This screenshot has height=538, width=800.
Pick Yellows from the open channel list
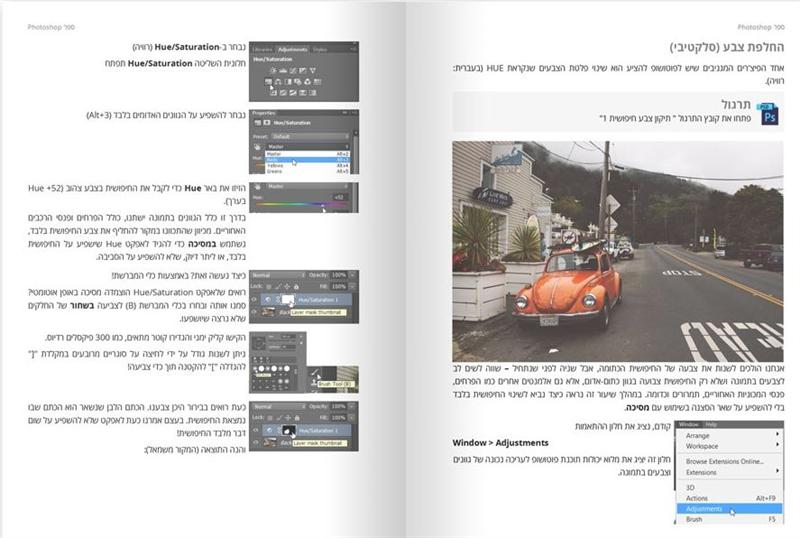pyautogui.click(x=307, y=165)
